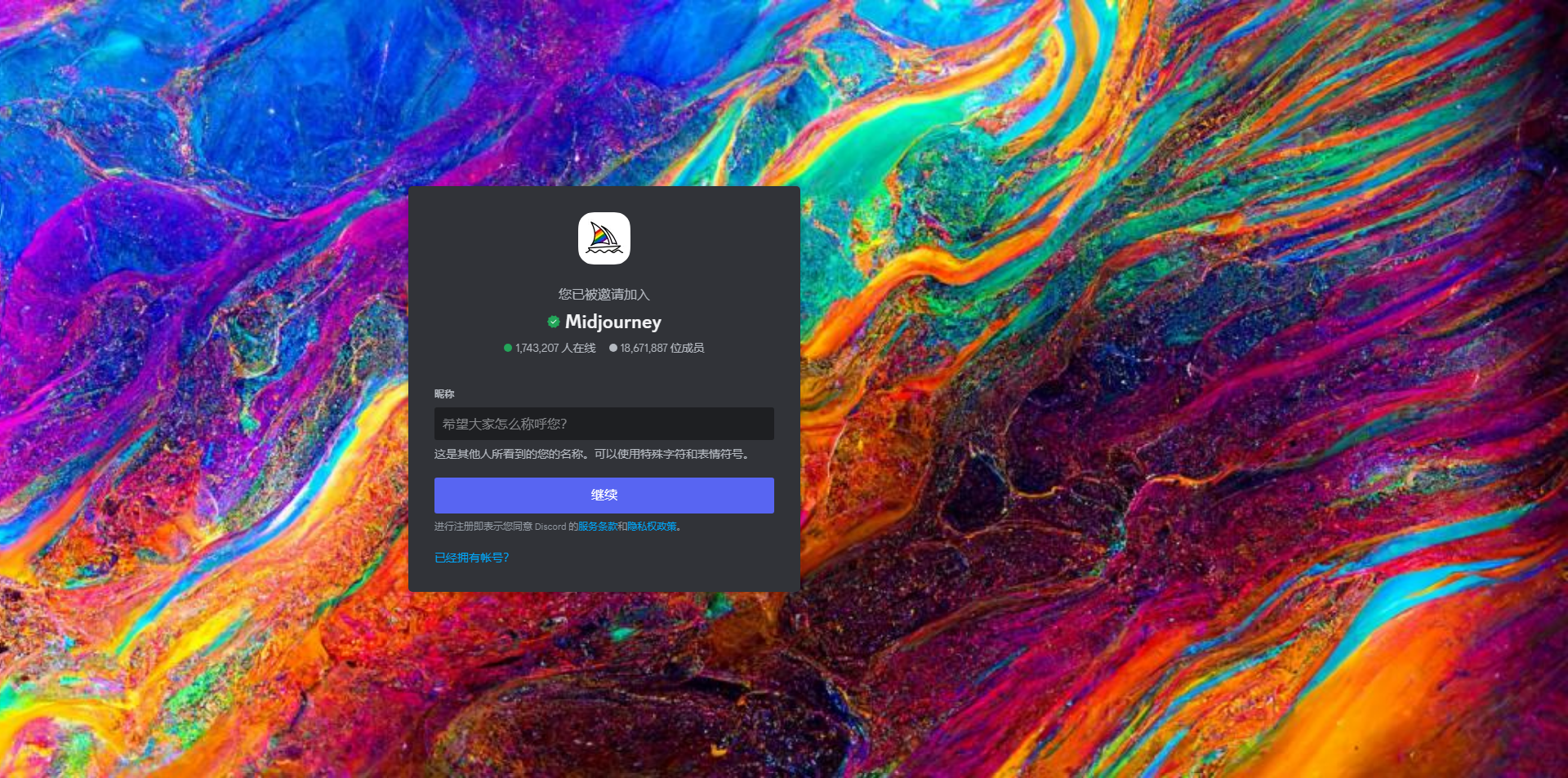Click the 您已被邀请加入 invitation text
Screen dimensions: 1568x778
(604, 294)
